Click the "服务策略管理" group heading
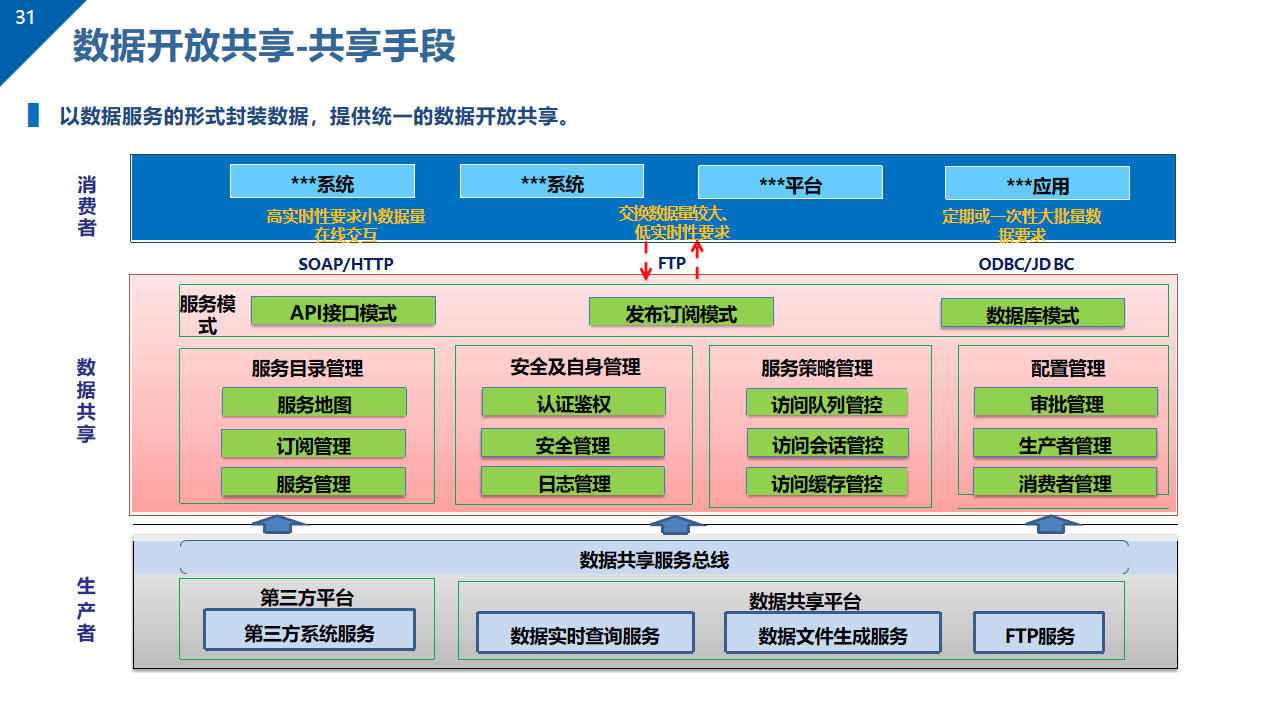1280x720 pixels. (x=817, y=368)
